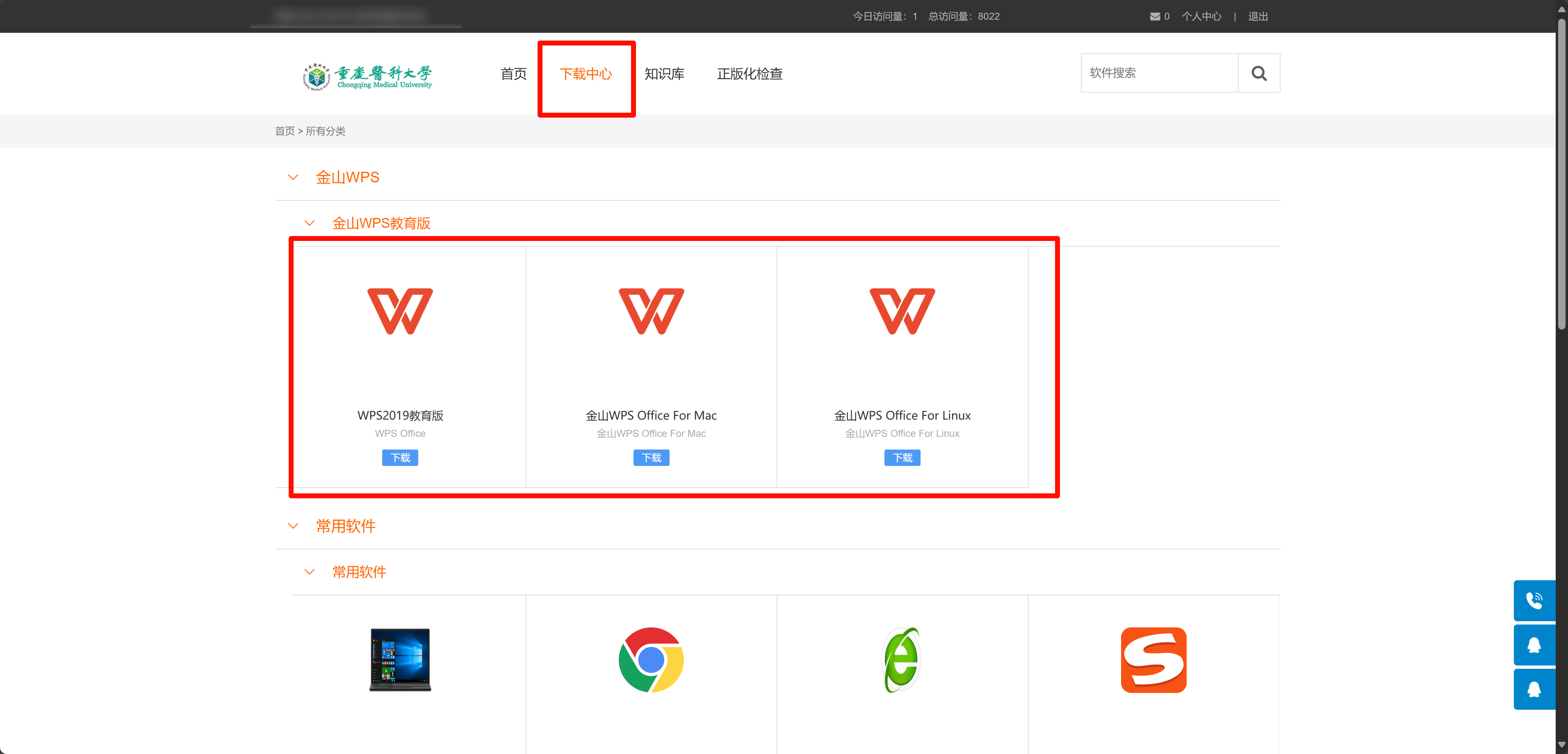Open the 知识库 menu item
The width and height of the screenshot is (1568, 754).
pyautogui.click(x=664, y=74)
